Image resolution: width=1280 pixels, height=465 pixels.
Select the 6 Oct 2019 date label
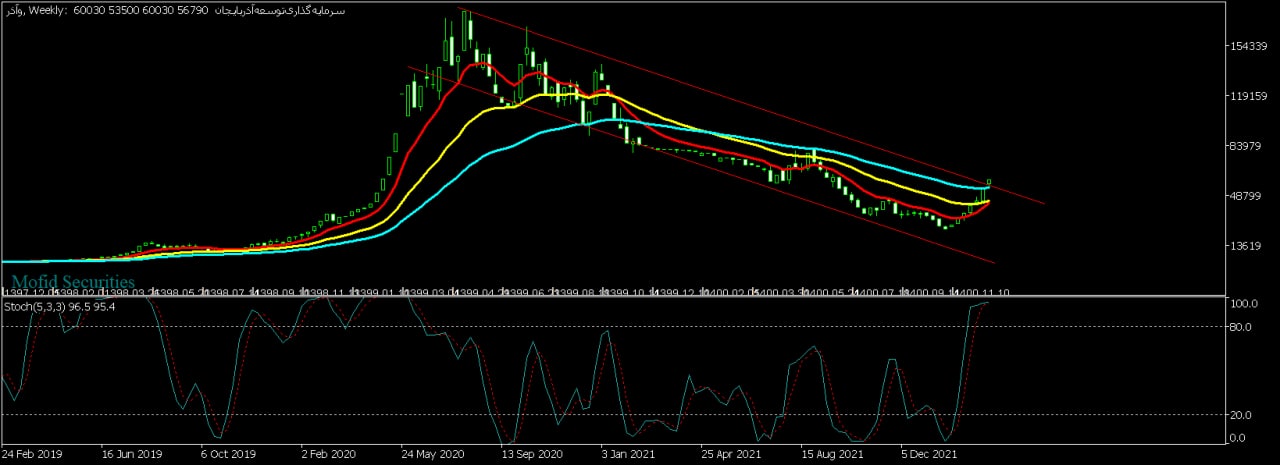[x=231, y=453]
